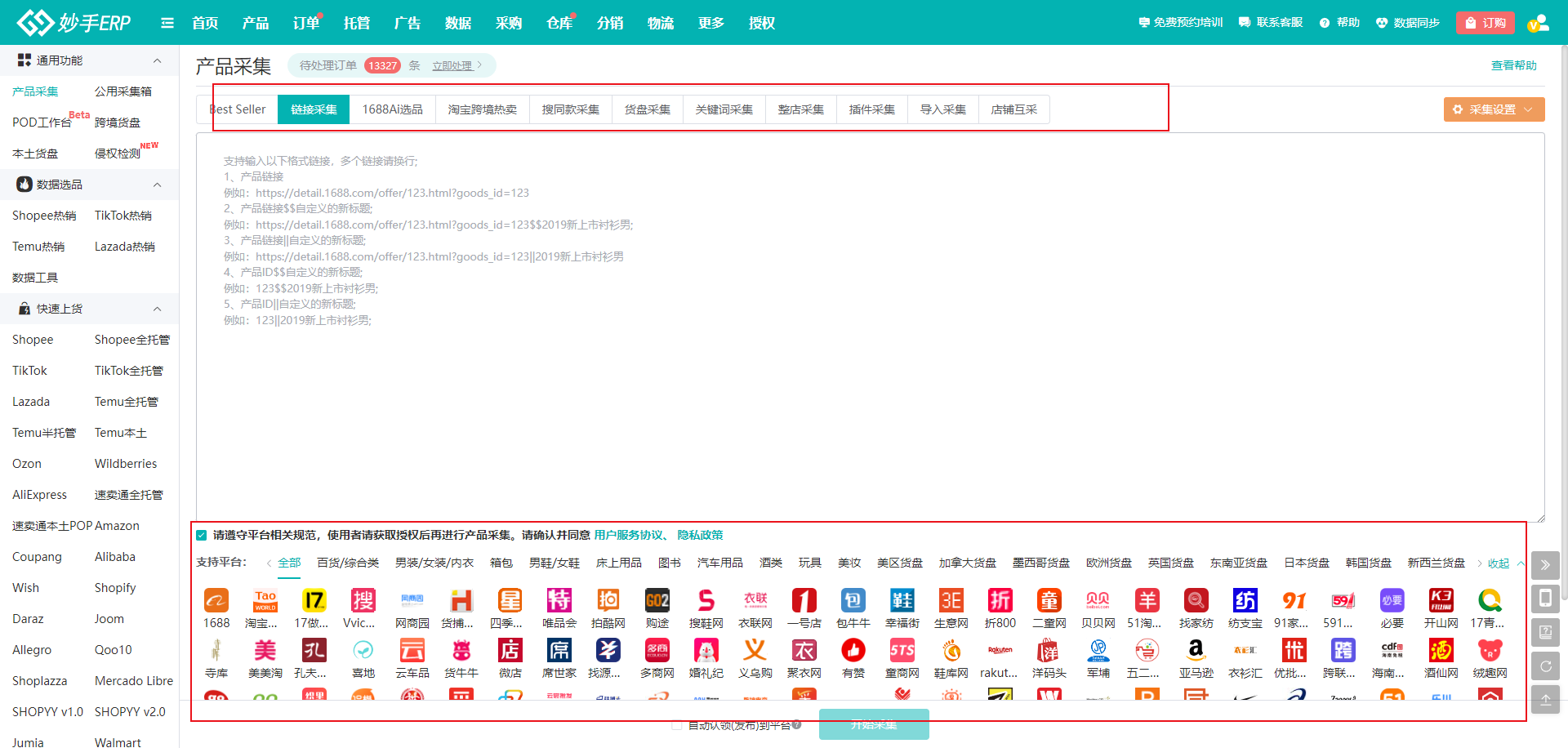This screenshot has width=1568, height=748.
Task: Filter platforms by 日本货盘 category
Action: (x=1307, y=563)
